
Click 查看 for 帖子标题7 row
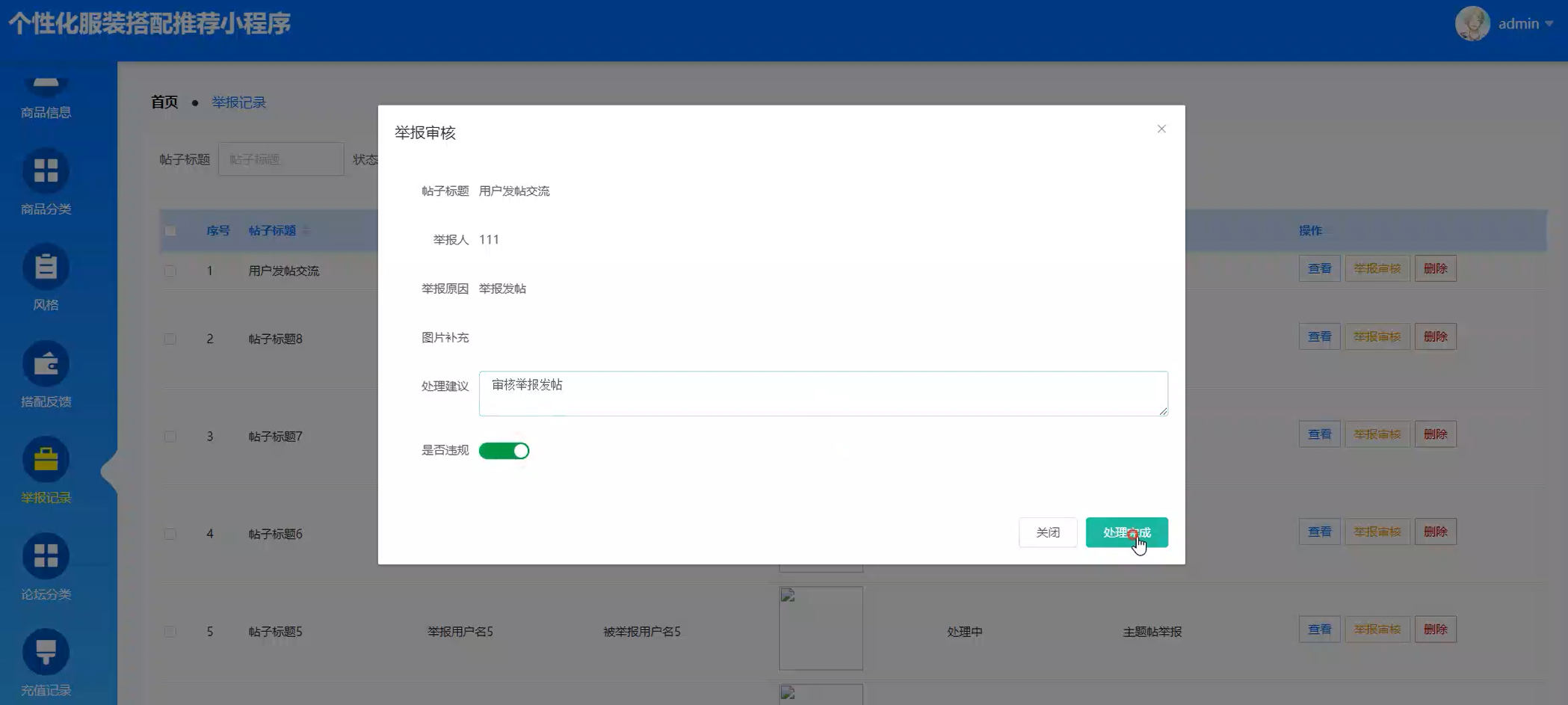tap(1319, 434)
